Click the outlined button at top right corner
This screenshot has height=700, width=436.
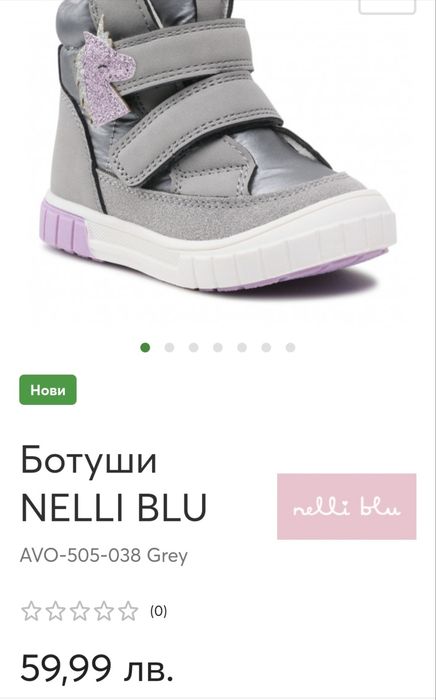(387, 6)
